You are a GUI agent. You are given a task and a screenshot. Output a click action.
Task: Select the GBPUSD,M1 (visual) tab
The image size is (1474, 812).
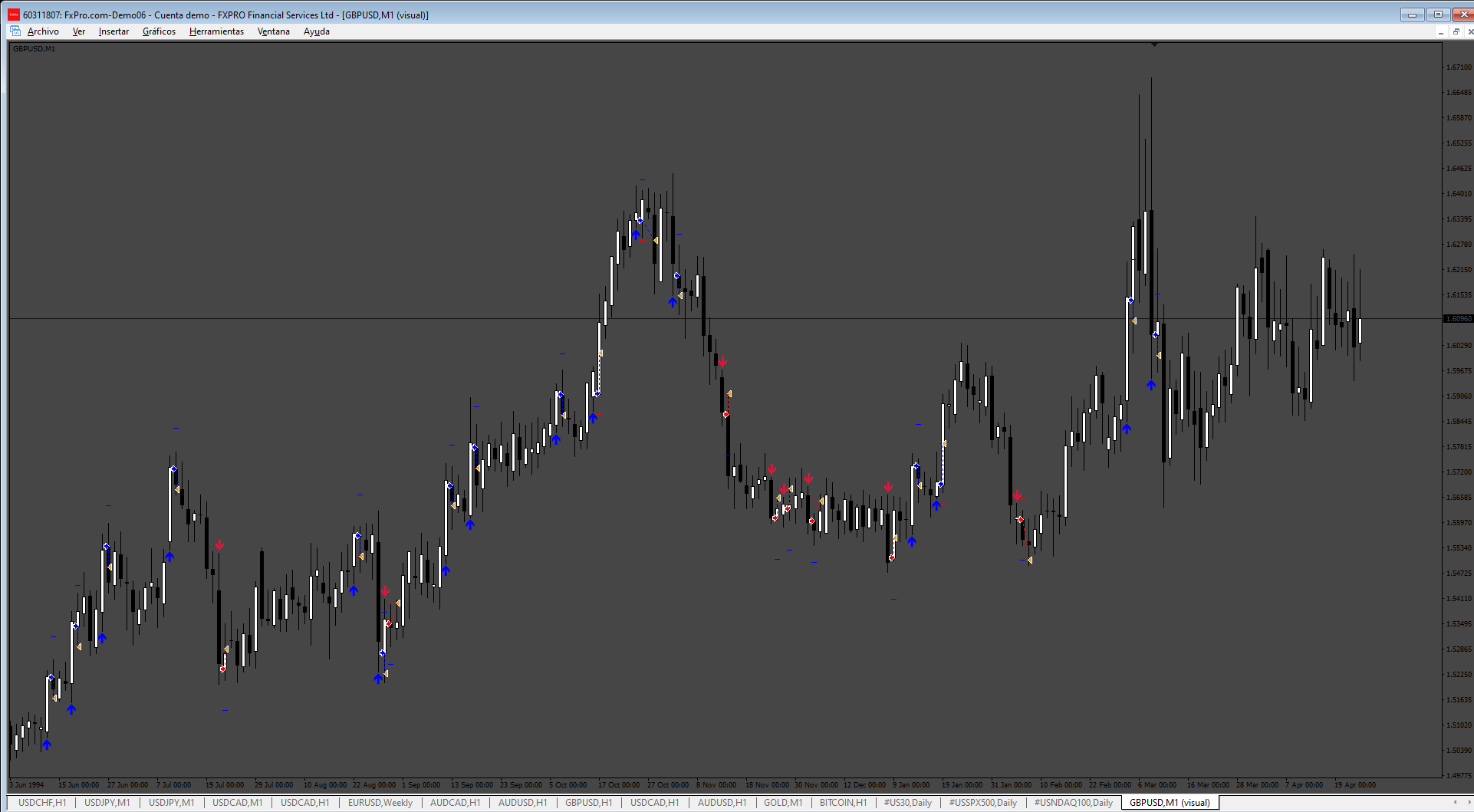pos(1170,803)
